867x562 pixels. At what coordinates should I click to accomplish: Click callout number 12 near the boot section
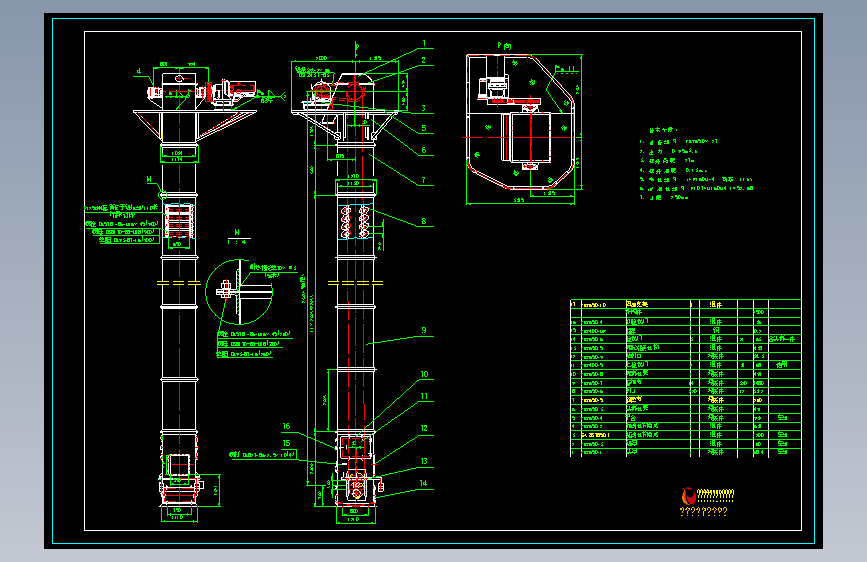(425, 428)
